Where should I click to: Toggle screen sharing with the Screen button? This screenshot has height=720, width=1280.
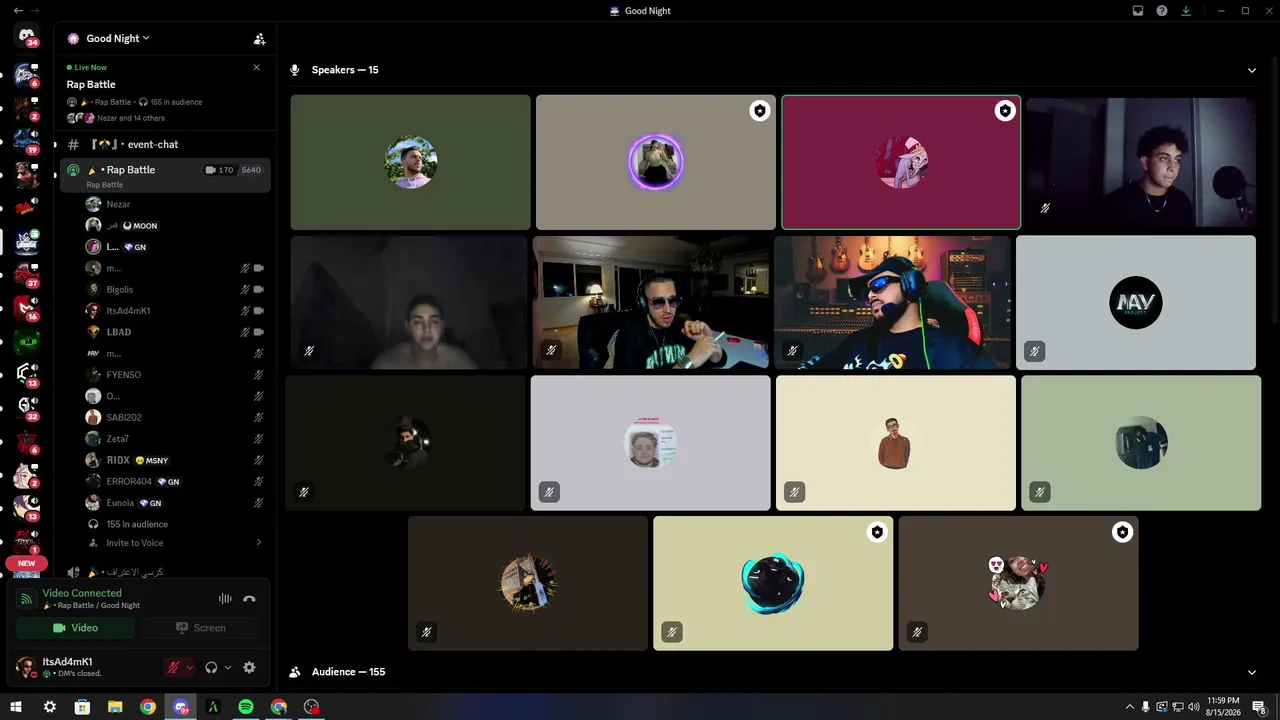pos(200,628)
